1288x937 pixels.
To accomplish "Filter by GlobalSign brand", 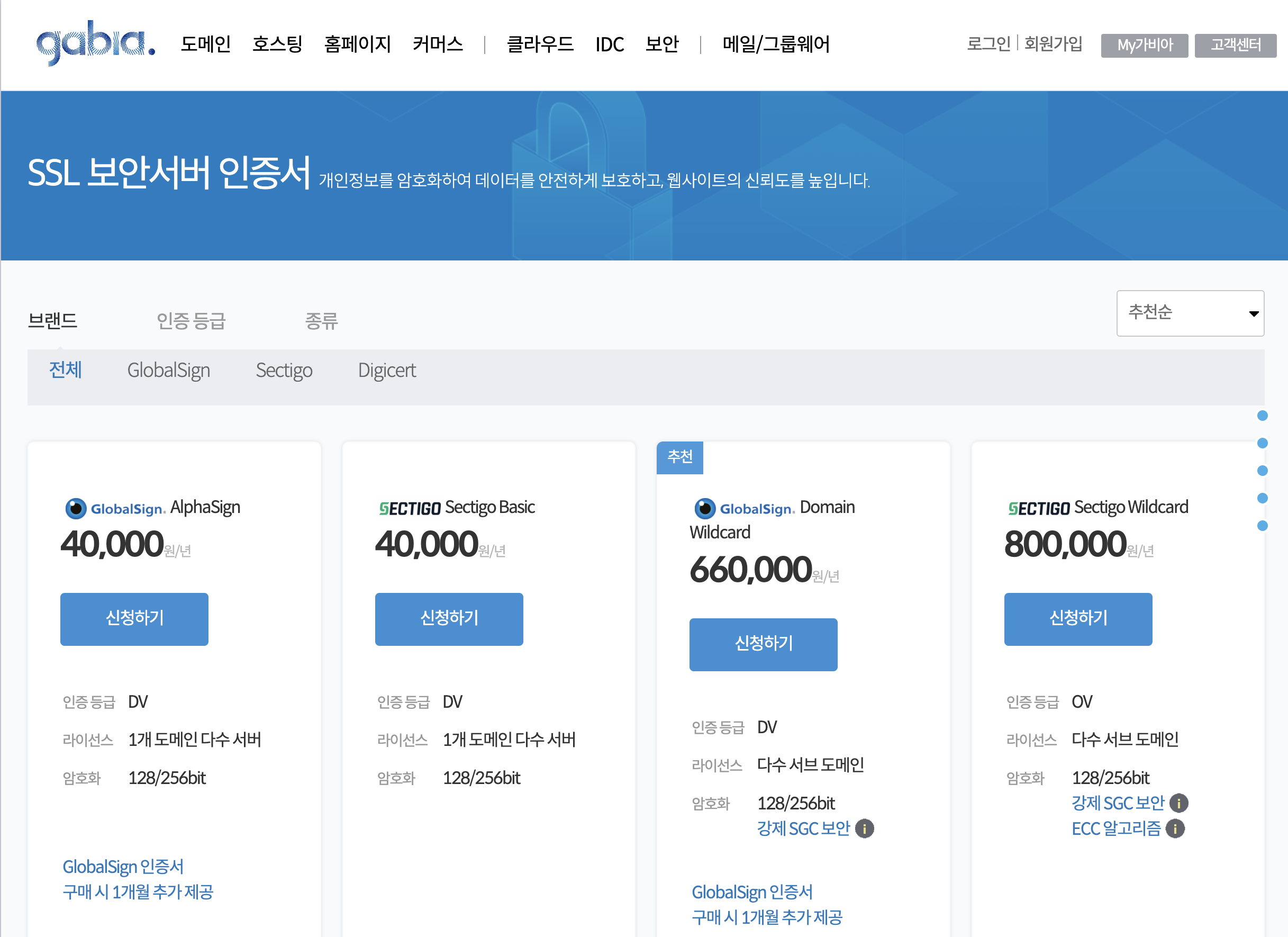I will (169, 371).
